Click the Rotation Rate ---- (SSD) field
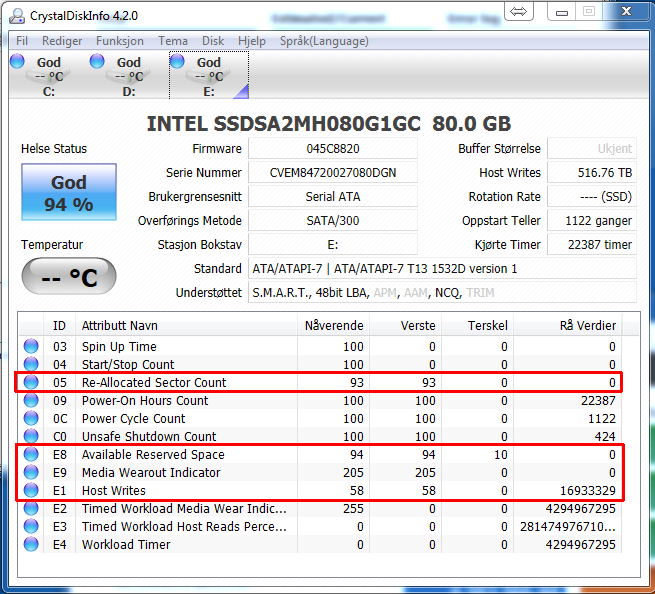655x594 pixels. [x=592, y=197]
